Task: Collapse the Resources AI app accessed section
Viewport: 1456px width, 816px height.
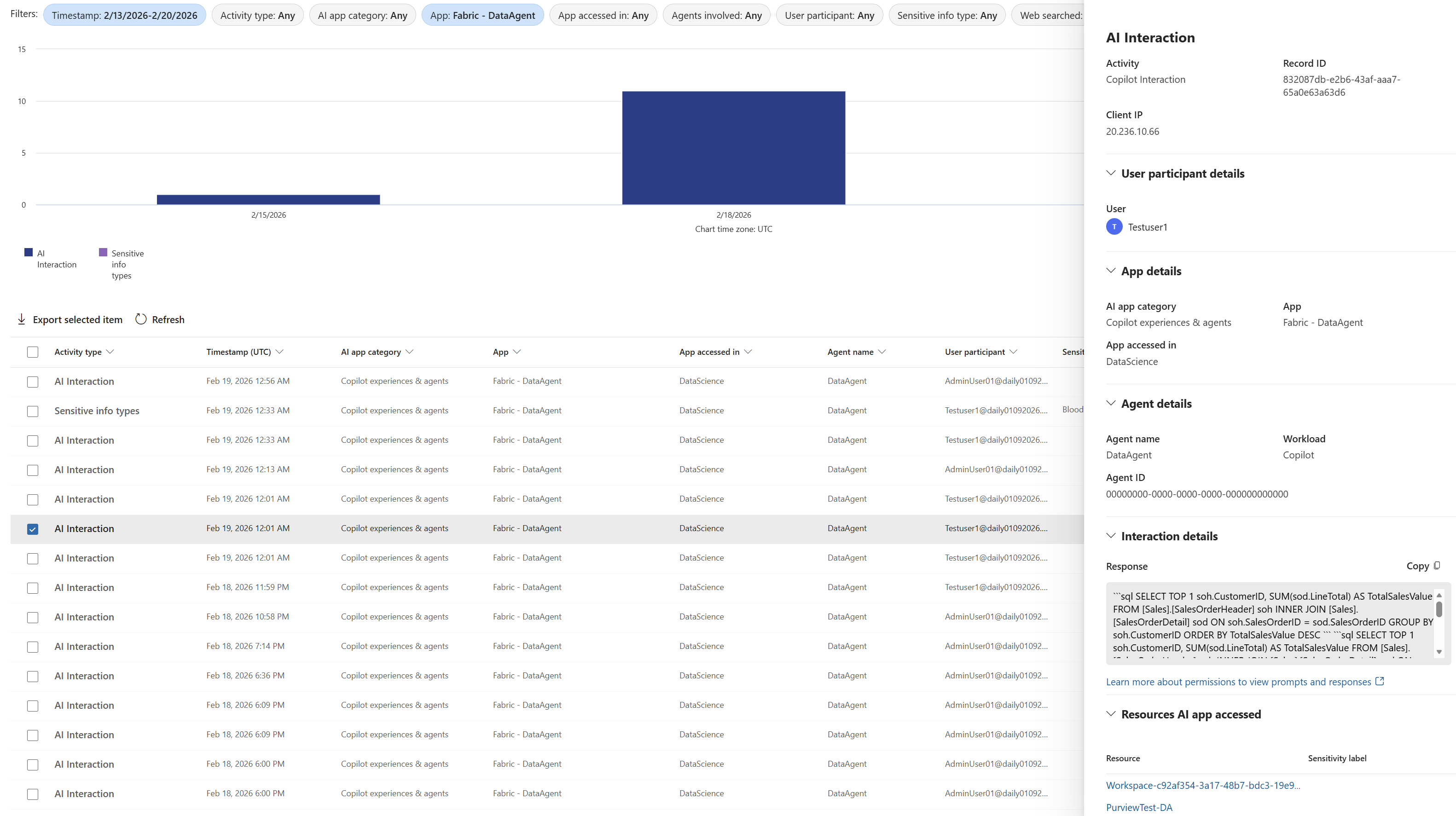Action: 1111,714
